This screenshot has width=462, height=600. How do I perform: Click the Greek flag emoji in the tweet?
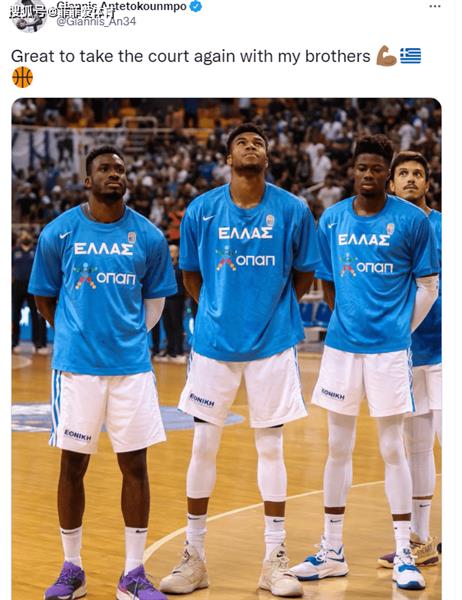click(410, 56)
